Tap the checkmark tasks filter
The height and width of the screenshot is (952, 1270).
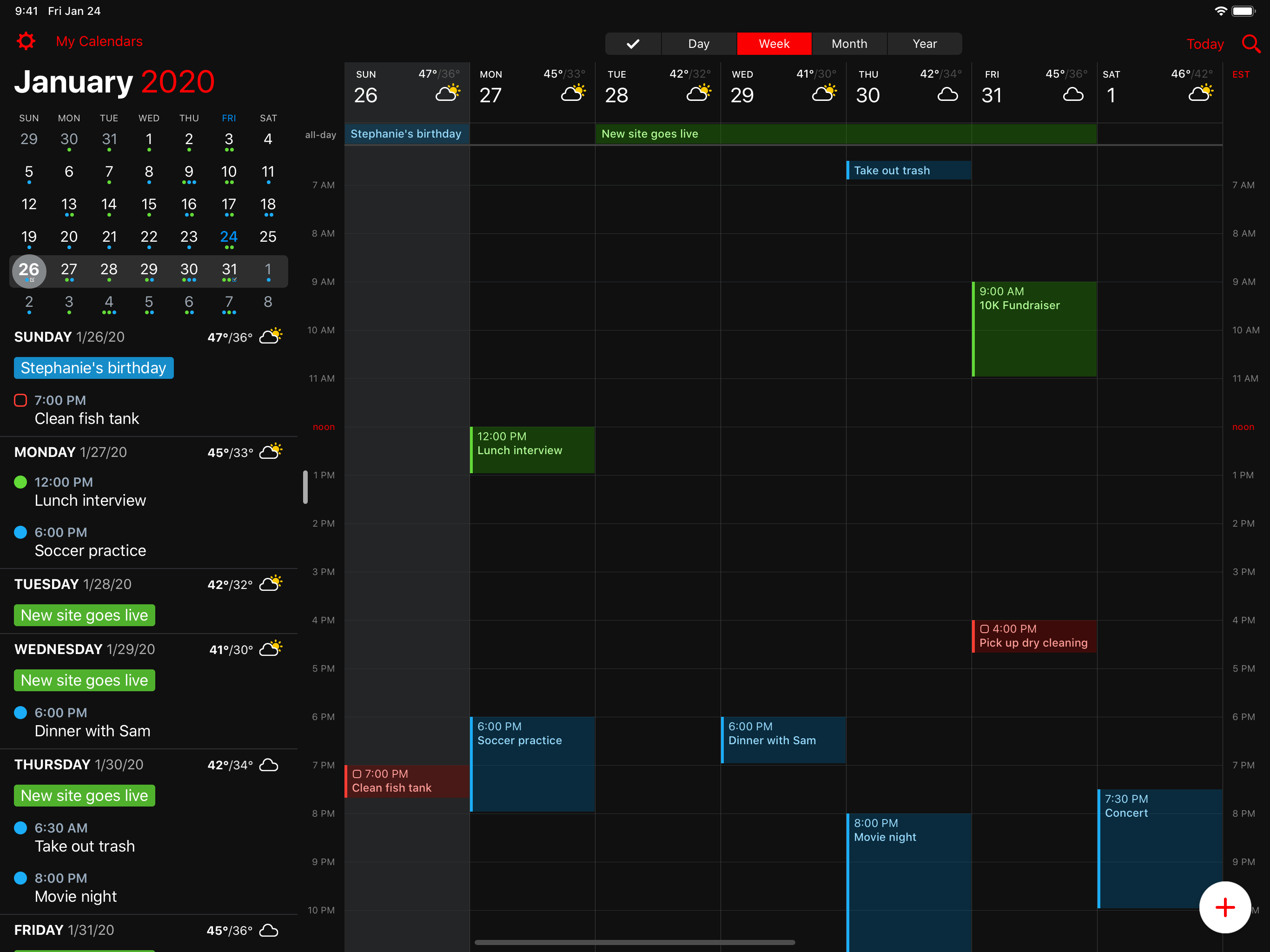[633, 43]
